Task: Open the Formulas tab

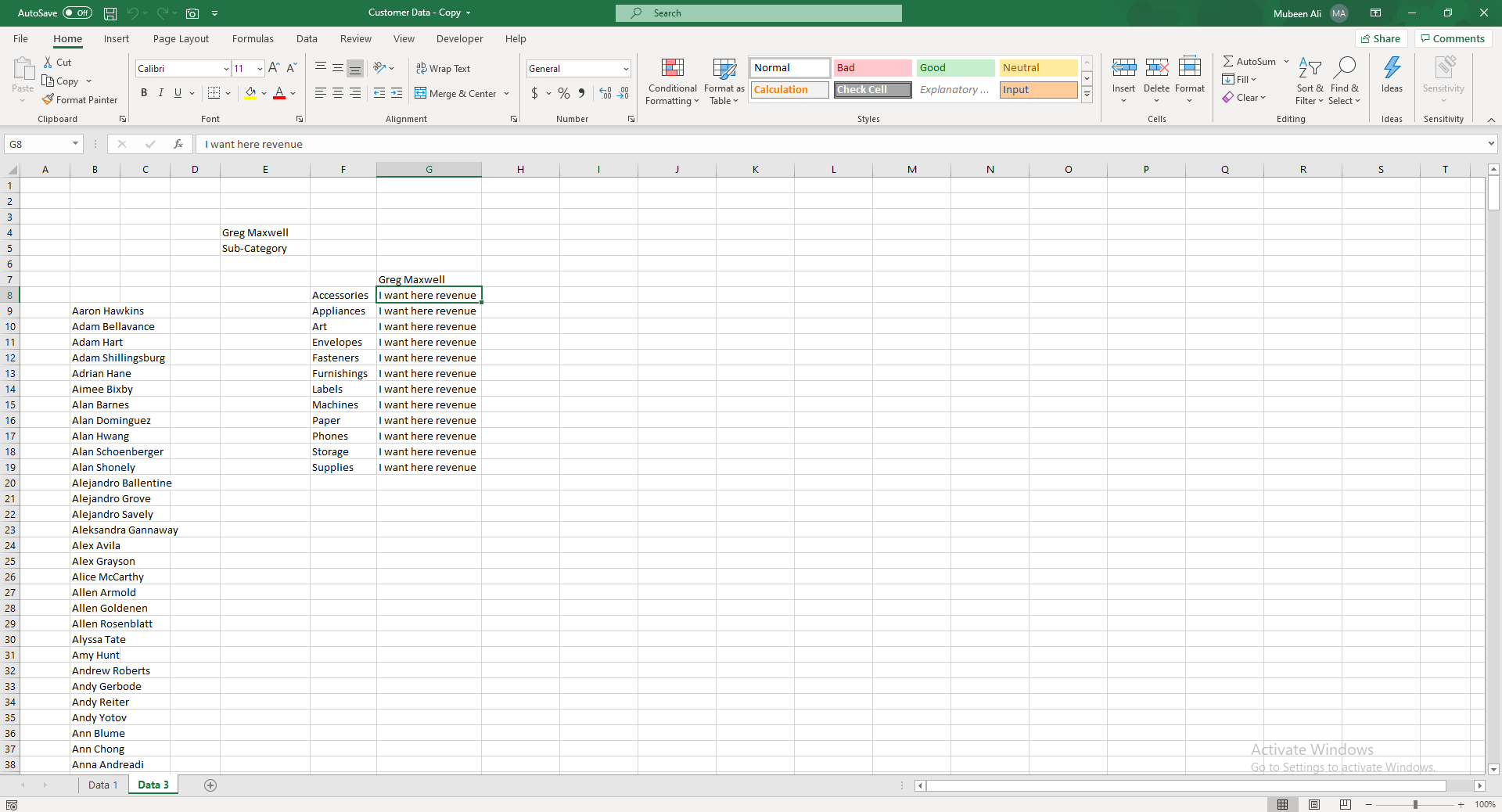Action: (x=253, y=38)
